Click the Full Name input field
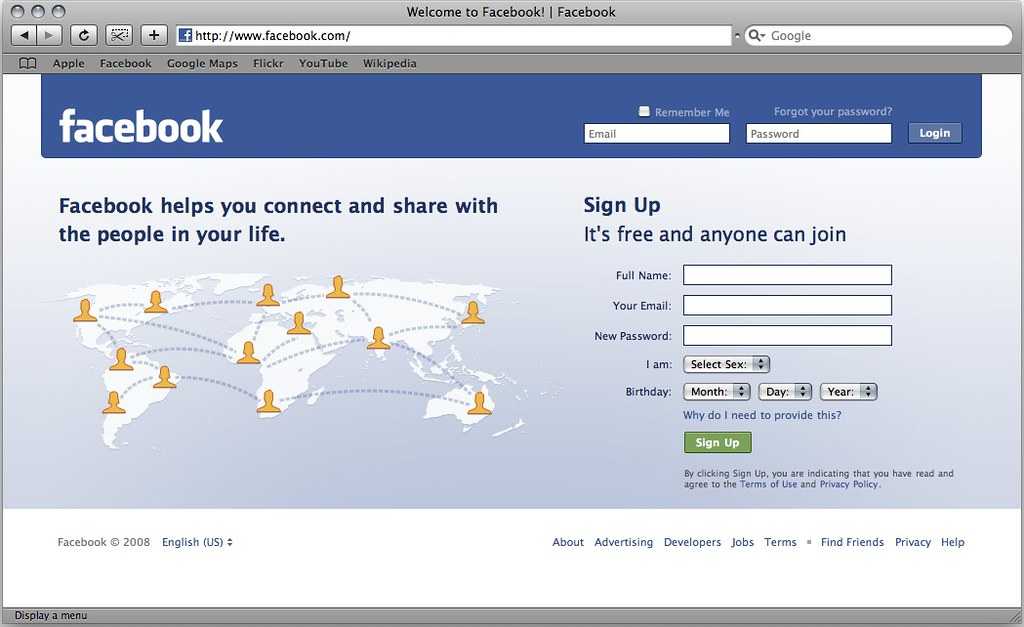The width and height of the screenshot is (1024, 627). coord(787,275)
